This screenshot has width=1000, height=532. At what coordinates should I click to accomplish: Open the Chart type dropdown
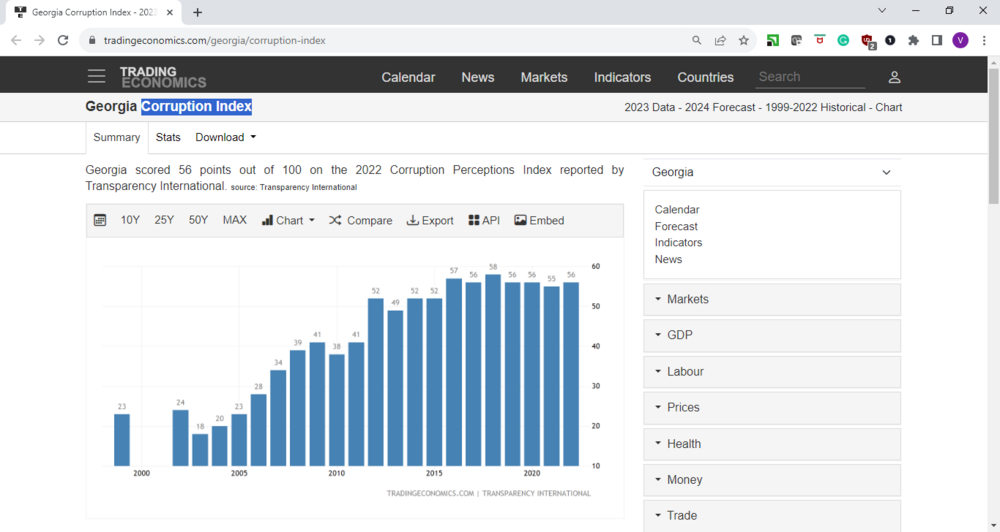[x=288, y=220]
